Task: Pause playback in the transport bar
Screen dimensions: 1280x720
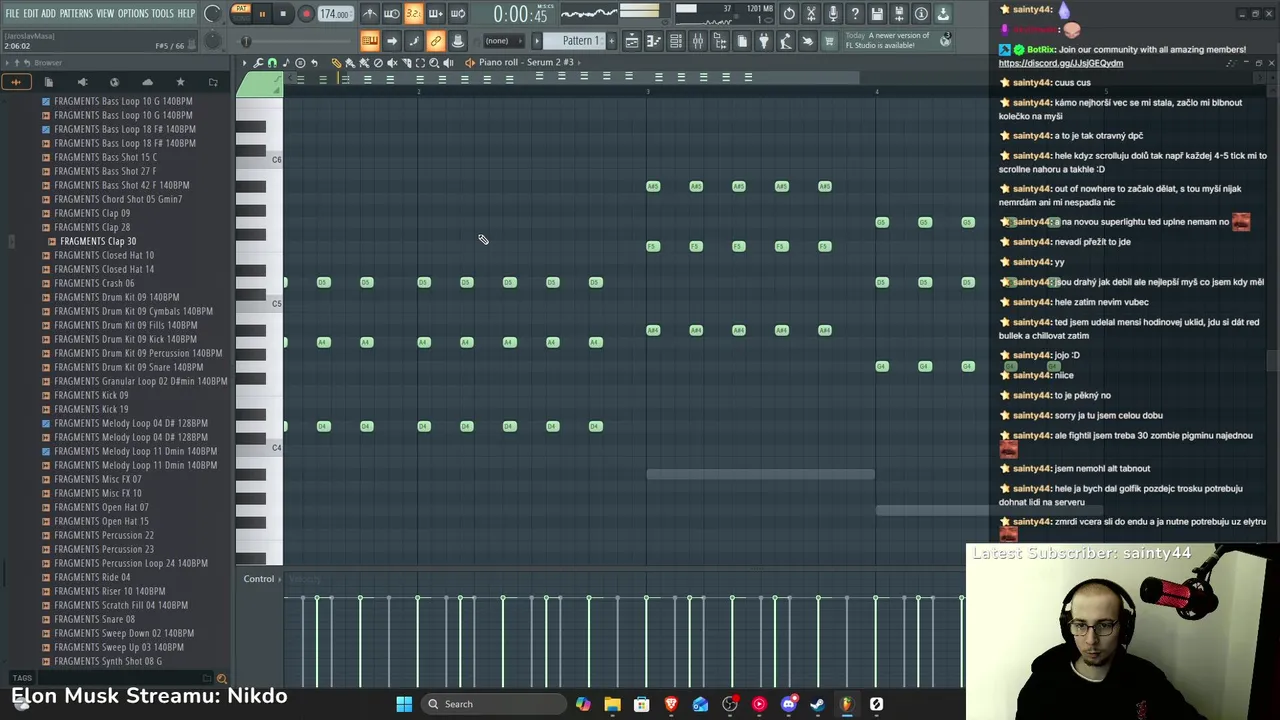Action: click(262, 14)
